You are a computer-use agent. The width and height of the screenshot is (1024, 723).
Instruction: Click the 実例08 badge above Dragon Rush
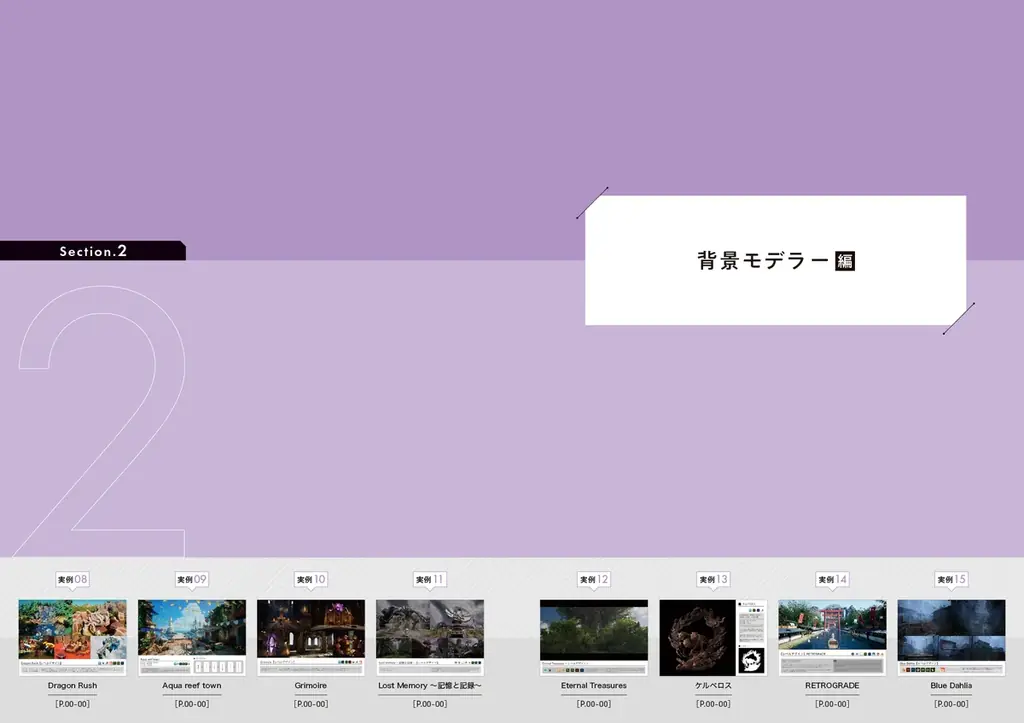(73, 578)
